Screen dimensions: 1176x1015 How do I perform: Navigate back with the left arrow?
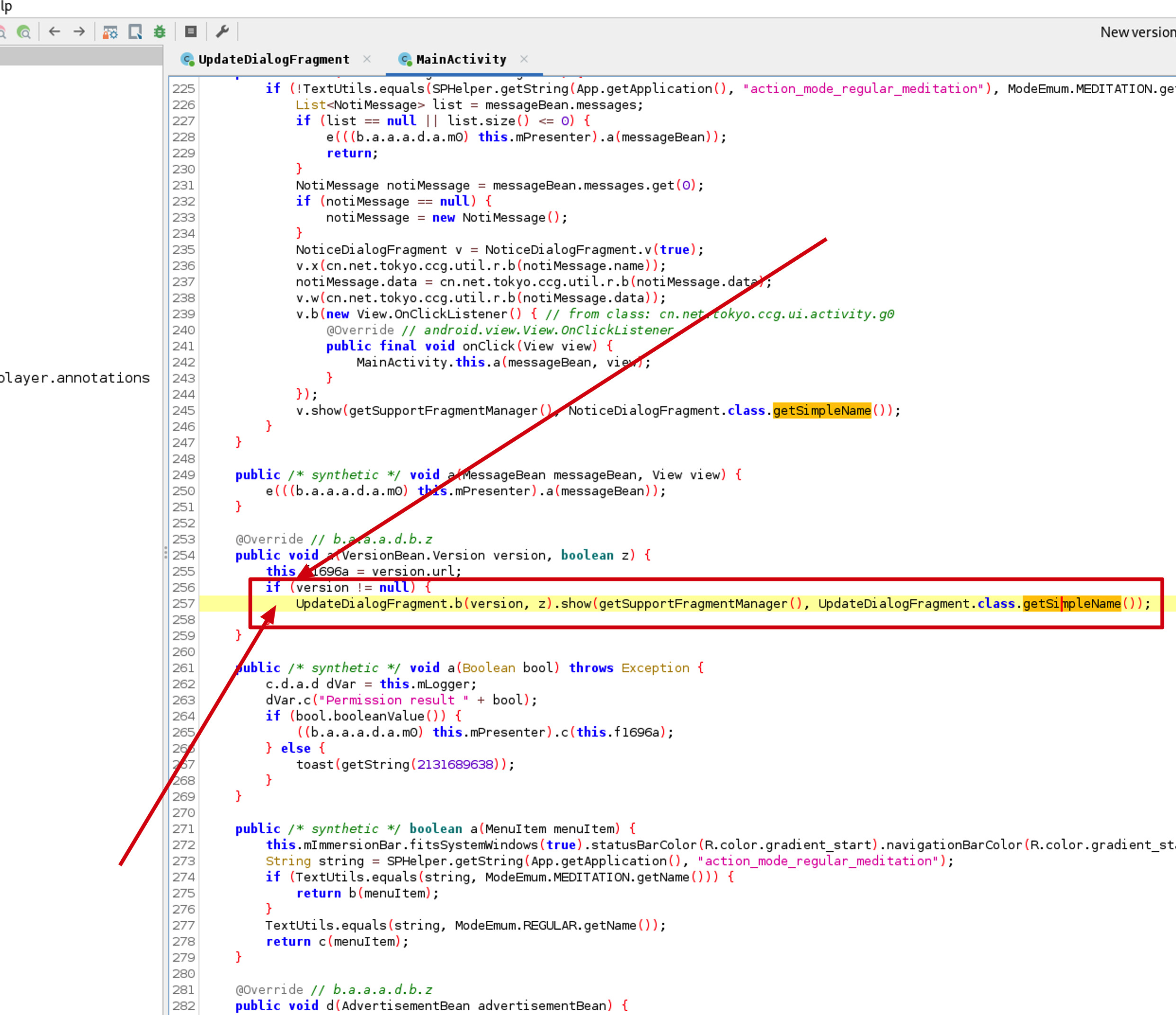(54, 32)
